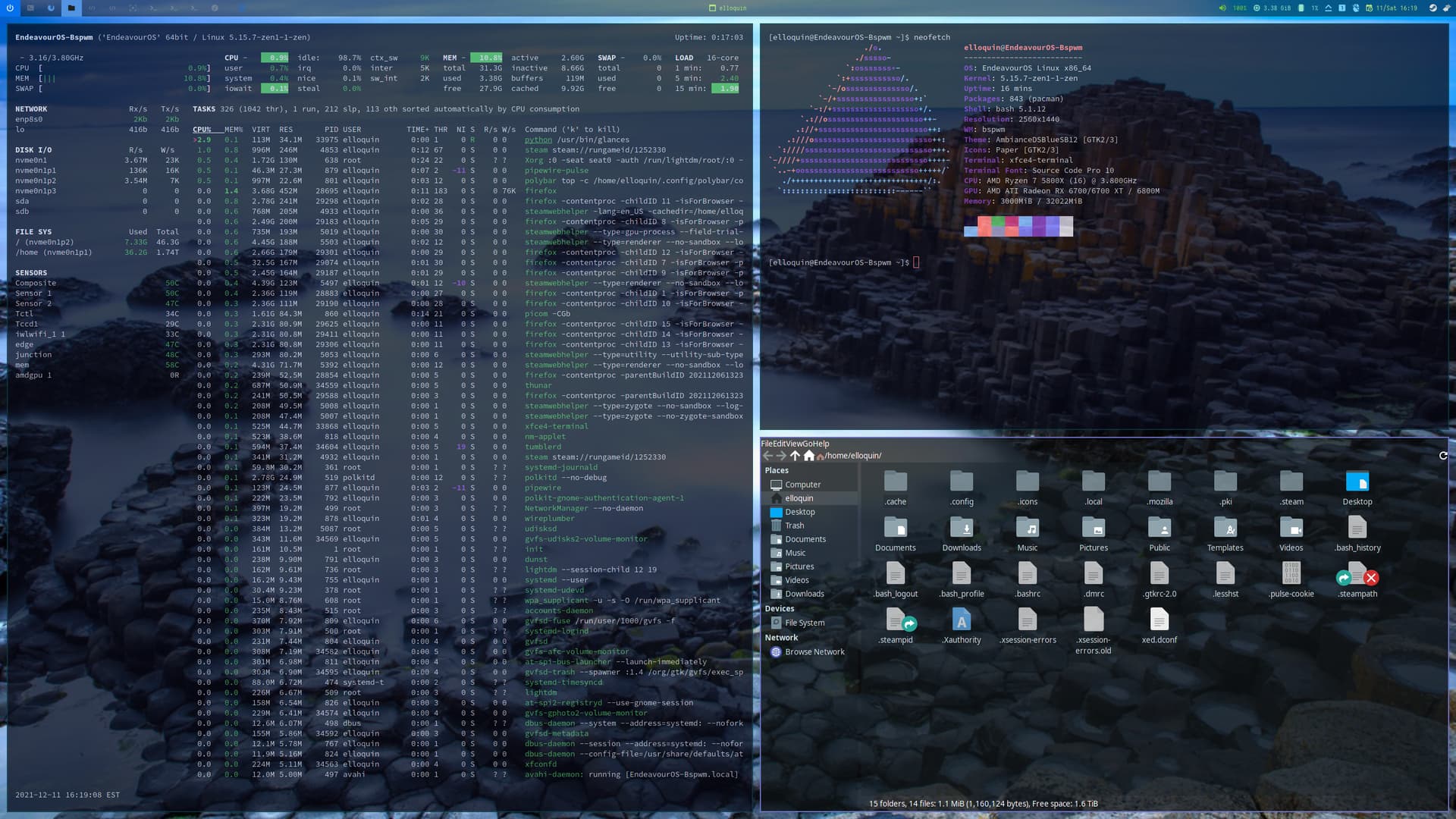Click the parent-directory up arrow in Thunar
The image size is (1456, 819).
795,456
